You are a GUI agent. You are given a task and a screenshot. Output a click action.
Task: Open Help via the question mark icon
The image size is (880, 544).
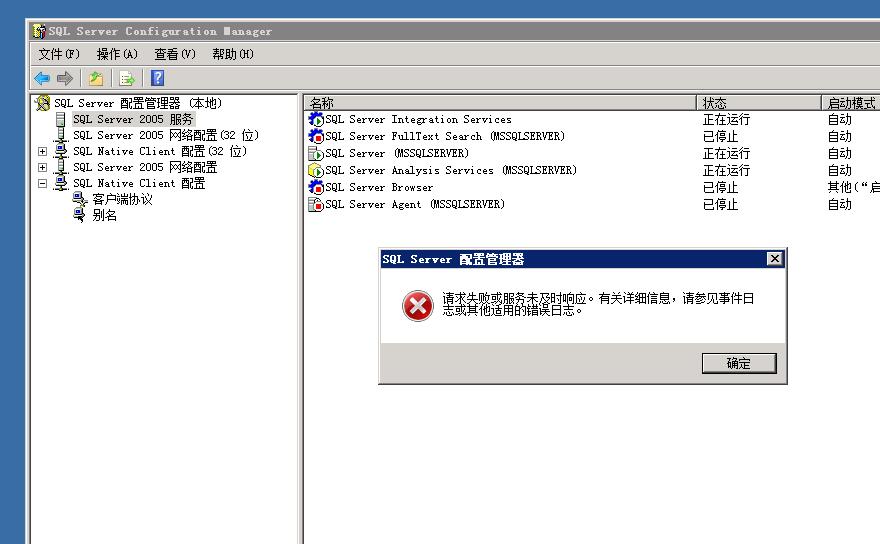click(x=157, y=78)
